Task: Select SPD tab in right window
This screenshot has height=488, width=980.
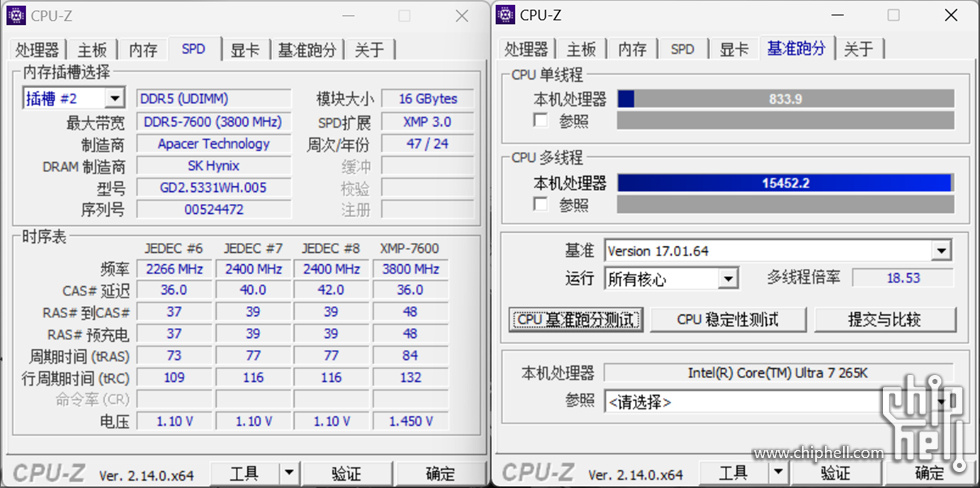Action: pyautogui.click(x=682, y=49)
